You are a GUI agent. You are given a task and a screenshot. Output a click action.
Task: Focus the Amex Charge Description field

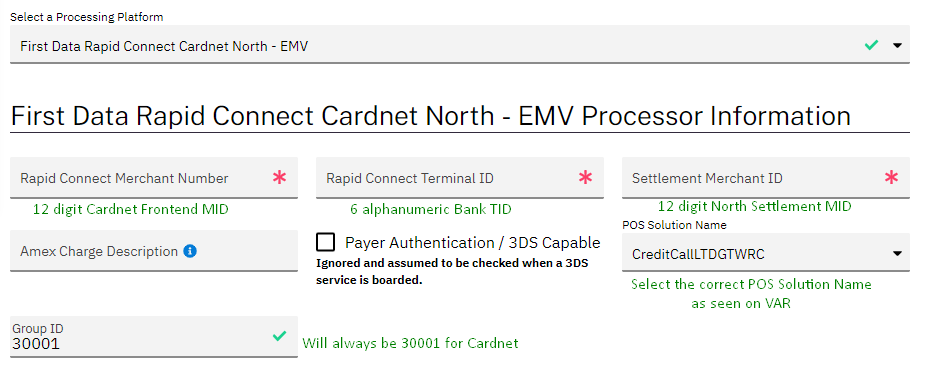[x=154, y=251]
